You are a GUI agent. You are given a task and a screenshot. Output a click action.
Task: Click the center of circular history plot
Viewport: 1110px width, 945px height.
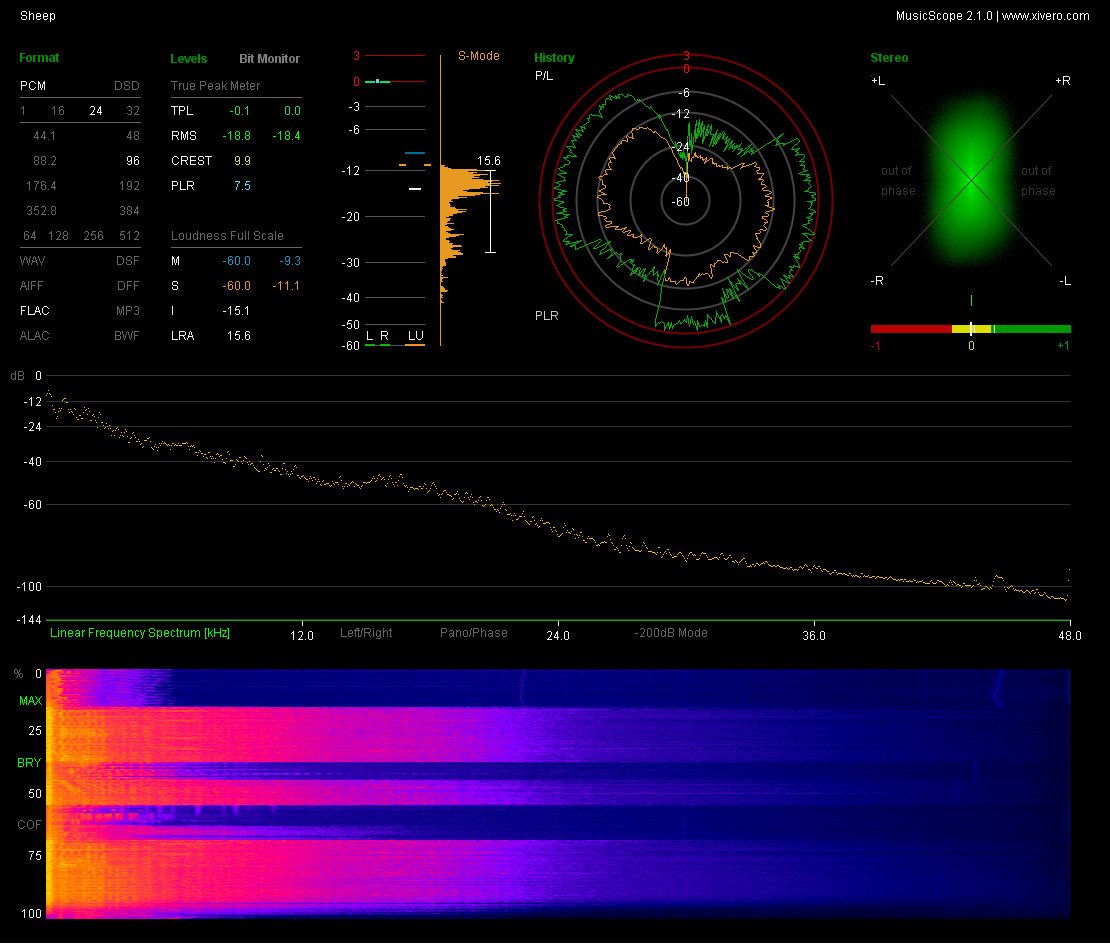point(686,201)
